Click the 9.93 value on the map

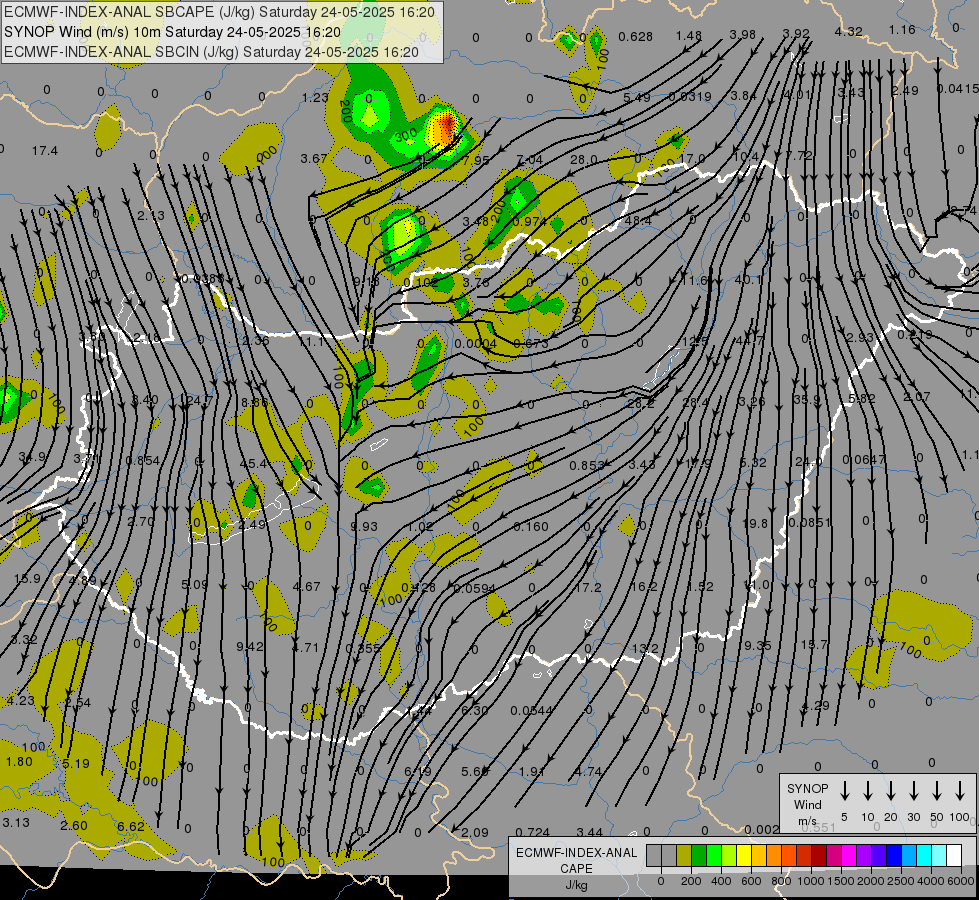tap(364, 527)
